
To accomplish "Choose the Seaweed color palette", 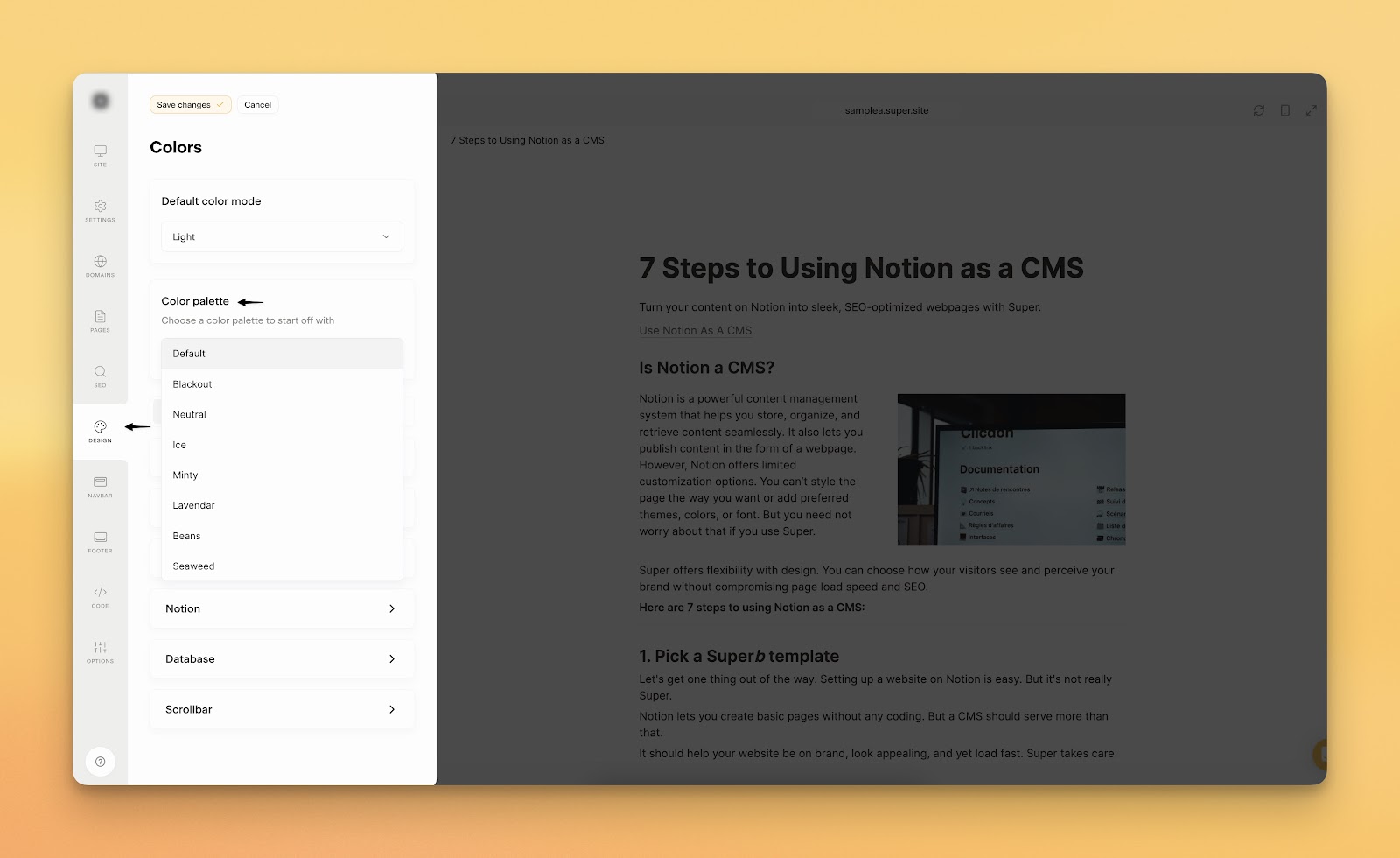I will coord(282,566).
